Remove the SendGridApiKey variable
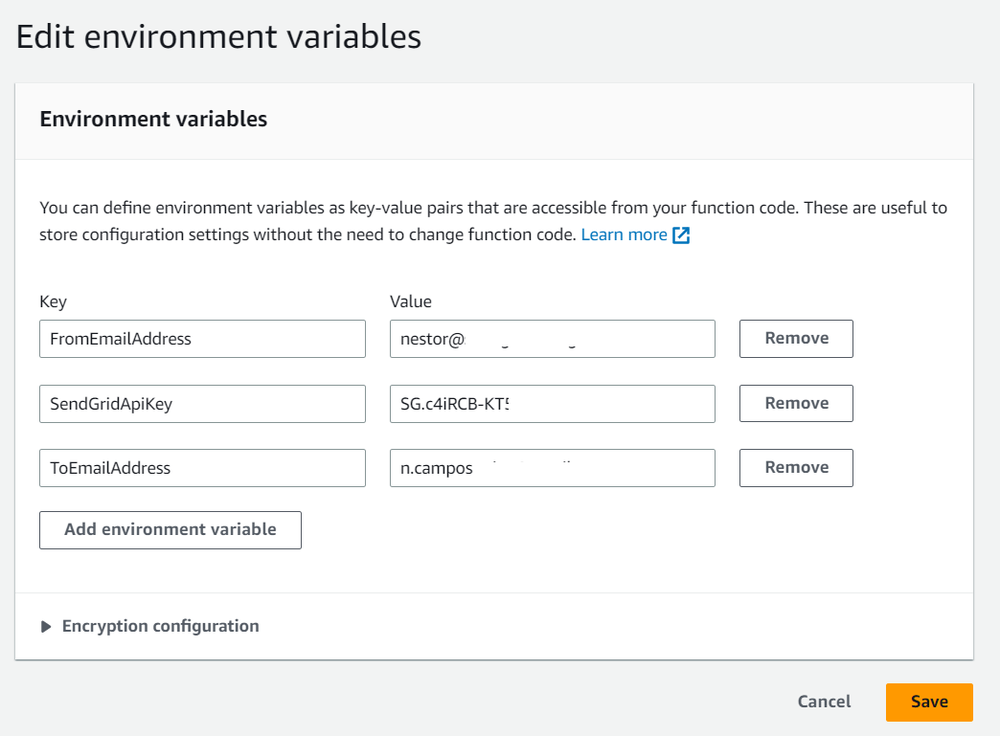Viewport: 1000px width, 736px height. [796, 403]
